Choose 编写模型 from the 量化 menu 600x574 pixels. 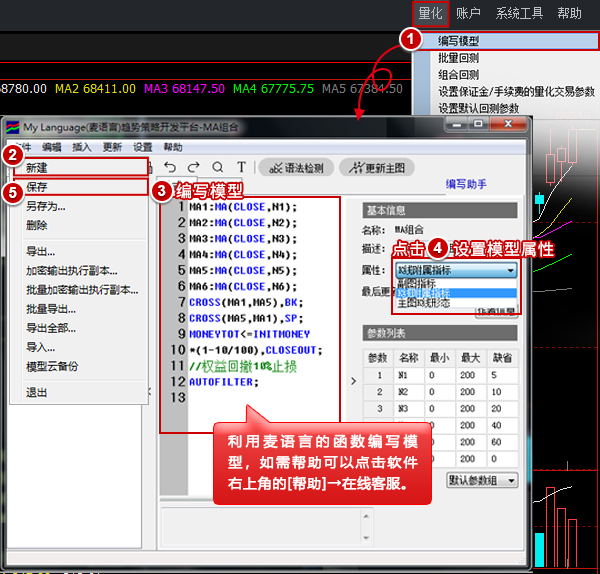[x=459, y=41]
